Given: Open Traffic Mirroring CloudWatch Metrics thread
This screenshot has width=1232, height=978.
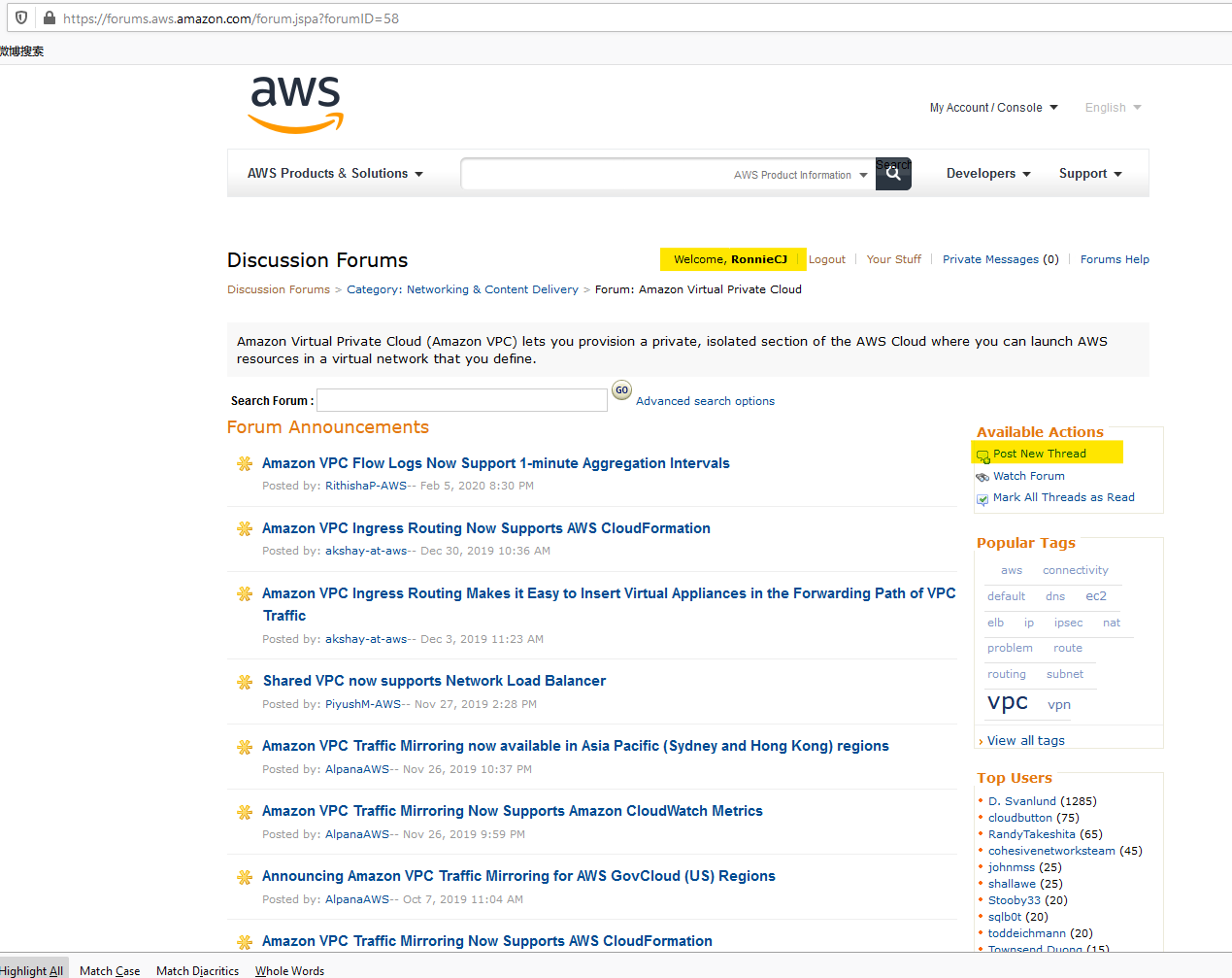Looking at the screenshot, I should (513, 811).
